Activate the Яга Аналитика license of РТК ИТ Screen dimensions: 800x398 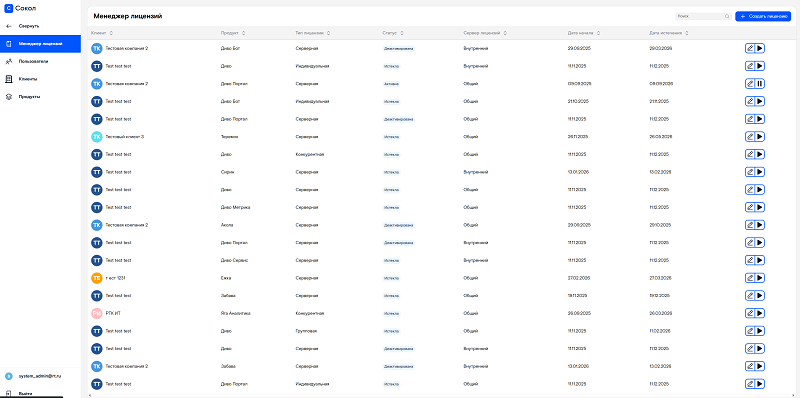(760, 313)
